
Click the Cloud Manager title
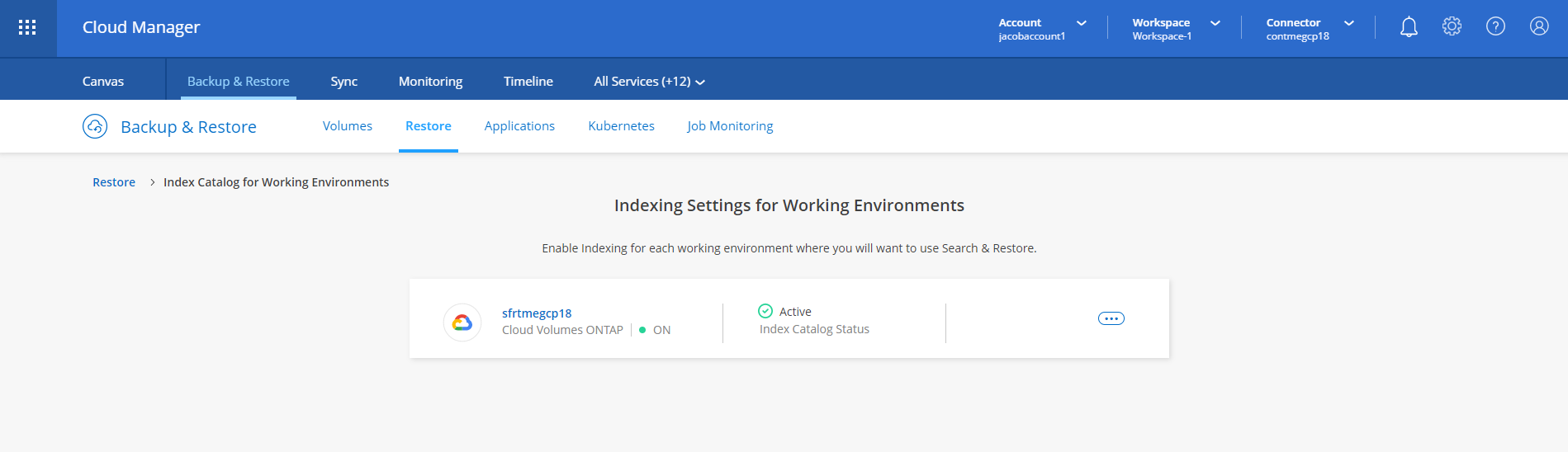click(x=141, y=27)
